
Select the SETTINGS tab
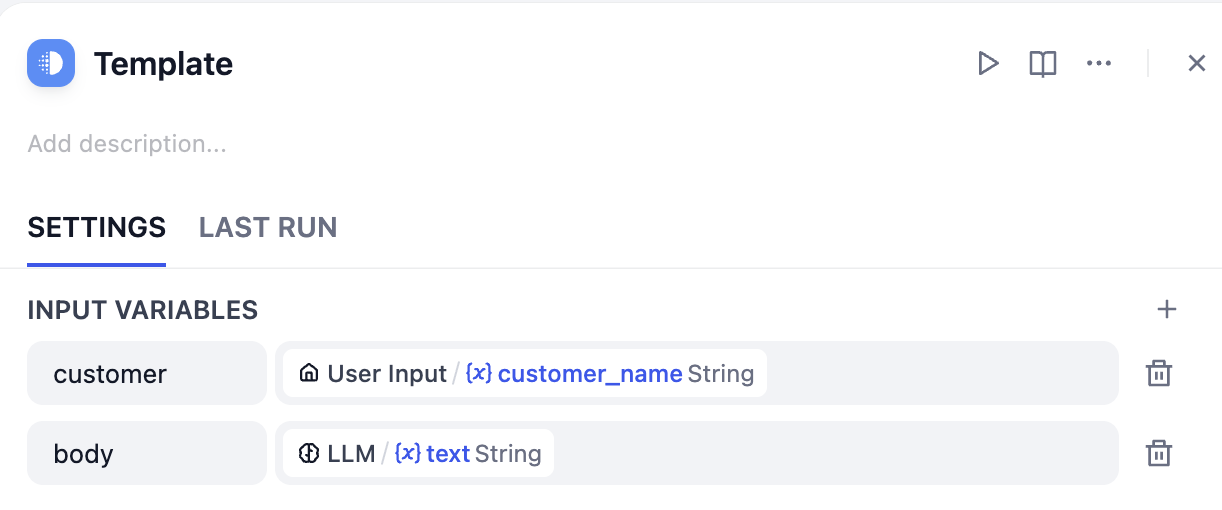tap(96, 228)
